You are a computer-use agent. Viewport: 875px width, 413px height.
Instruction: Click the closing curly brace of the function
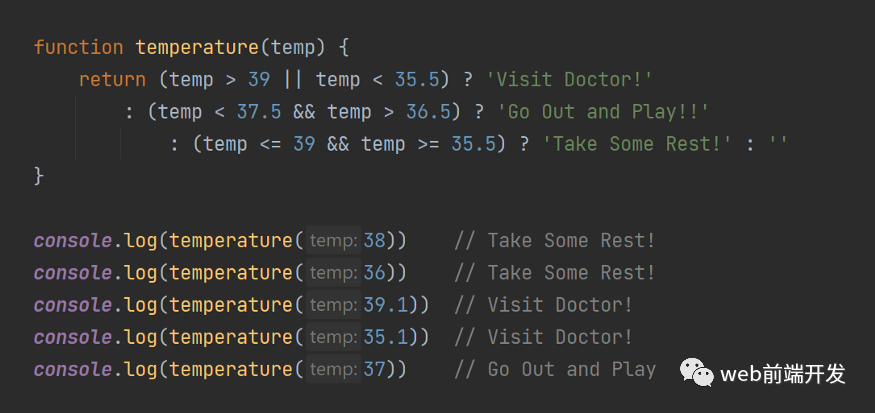tap(39, 176)
